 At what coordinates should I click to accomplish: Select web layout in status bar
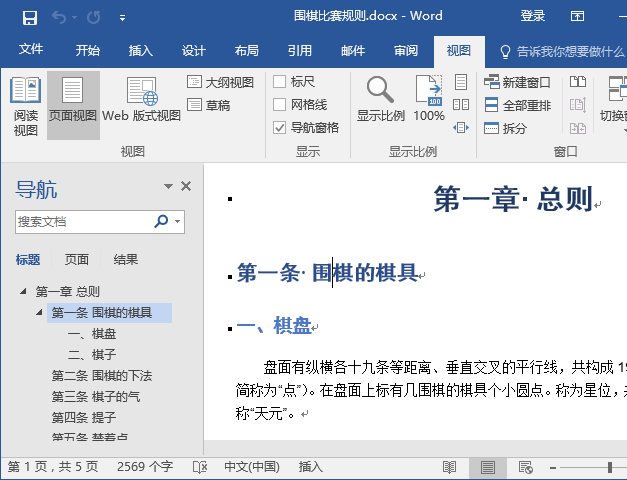[x=525, y=467]
